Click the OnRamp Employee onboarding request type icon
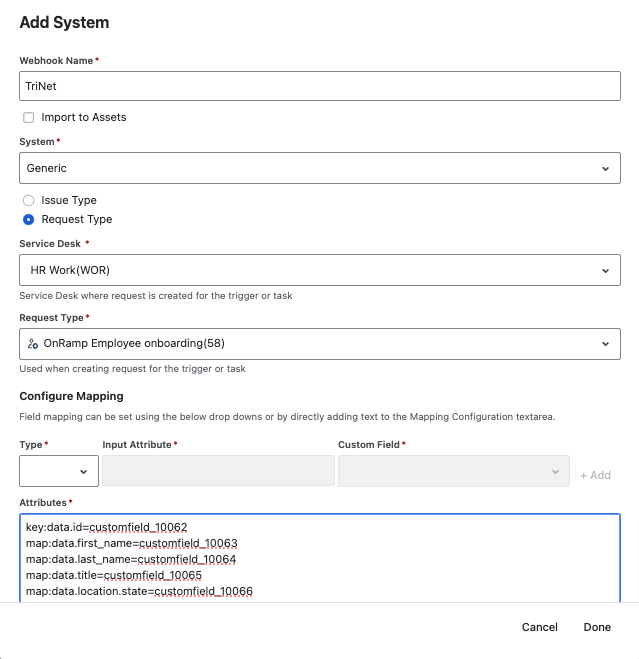The width and height of the screenshot is (639, 659). coord(33,344)
